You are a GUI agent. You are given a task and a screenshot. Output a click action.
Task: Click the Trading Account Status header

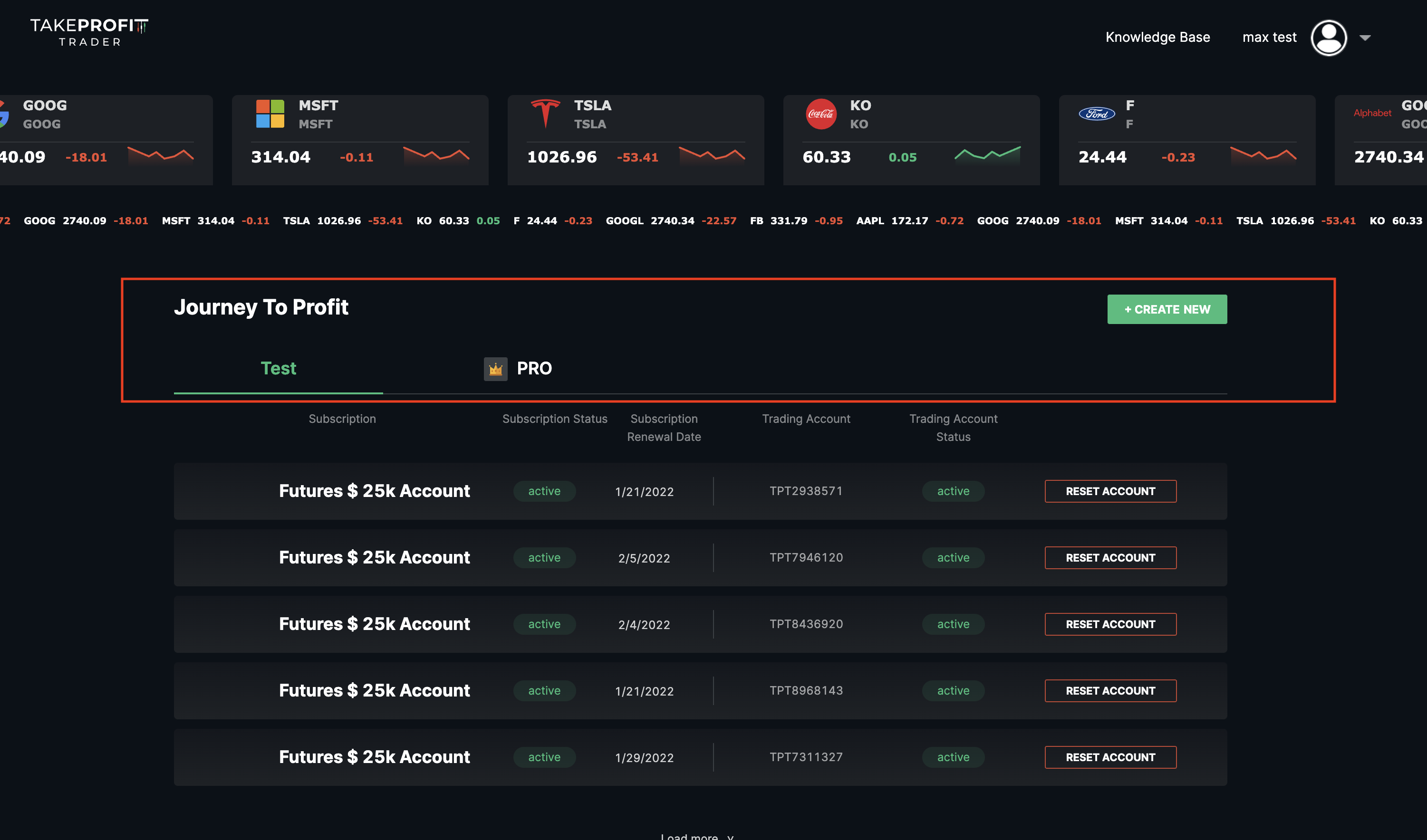click(x=953, y=428)
